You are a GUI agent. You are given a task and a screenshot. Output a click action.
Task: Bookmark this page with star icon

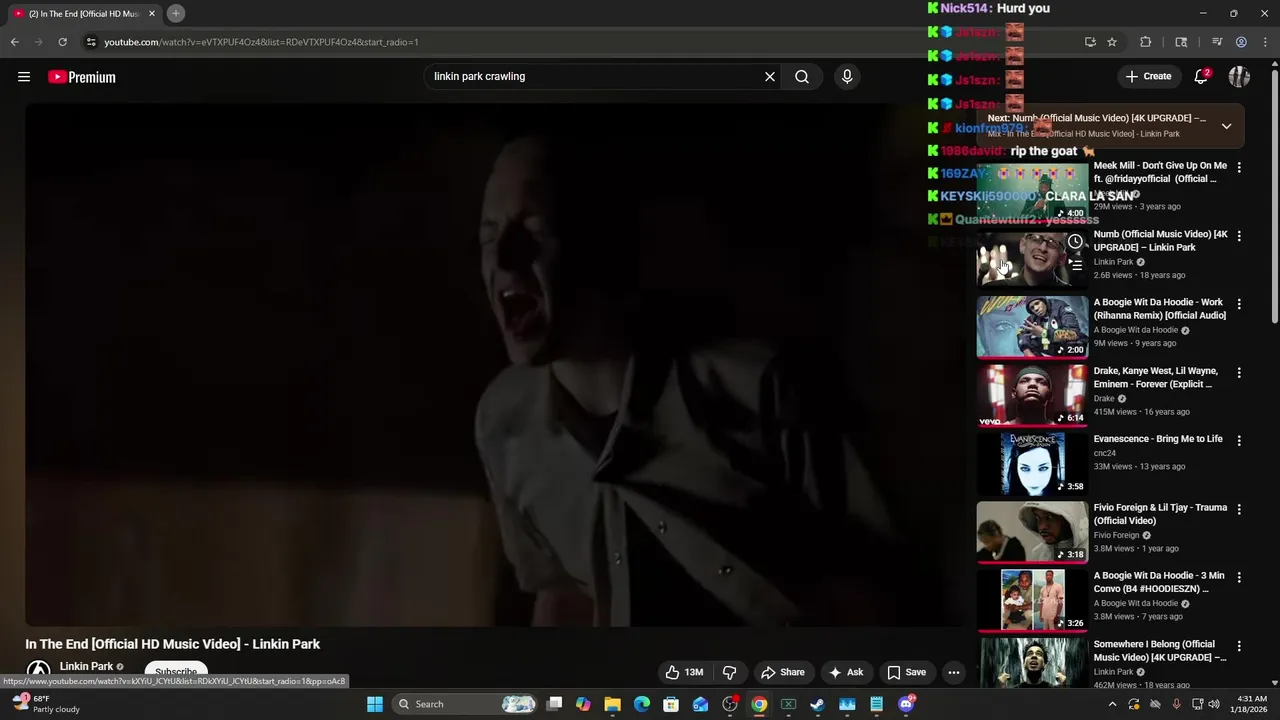(x=1112, y=42)
